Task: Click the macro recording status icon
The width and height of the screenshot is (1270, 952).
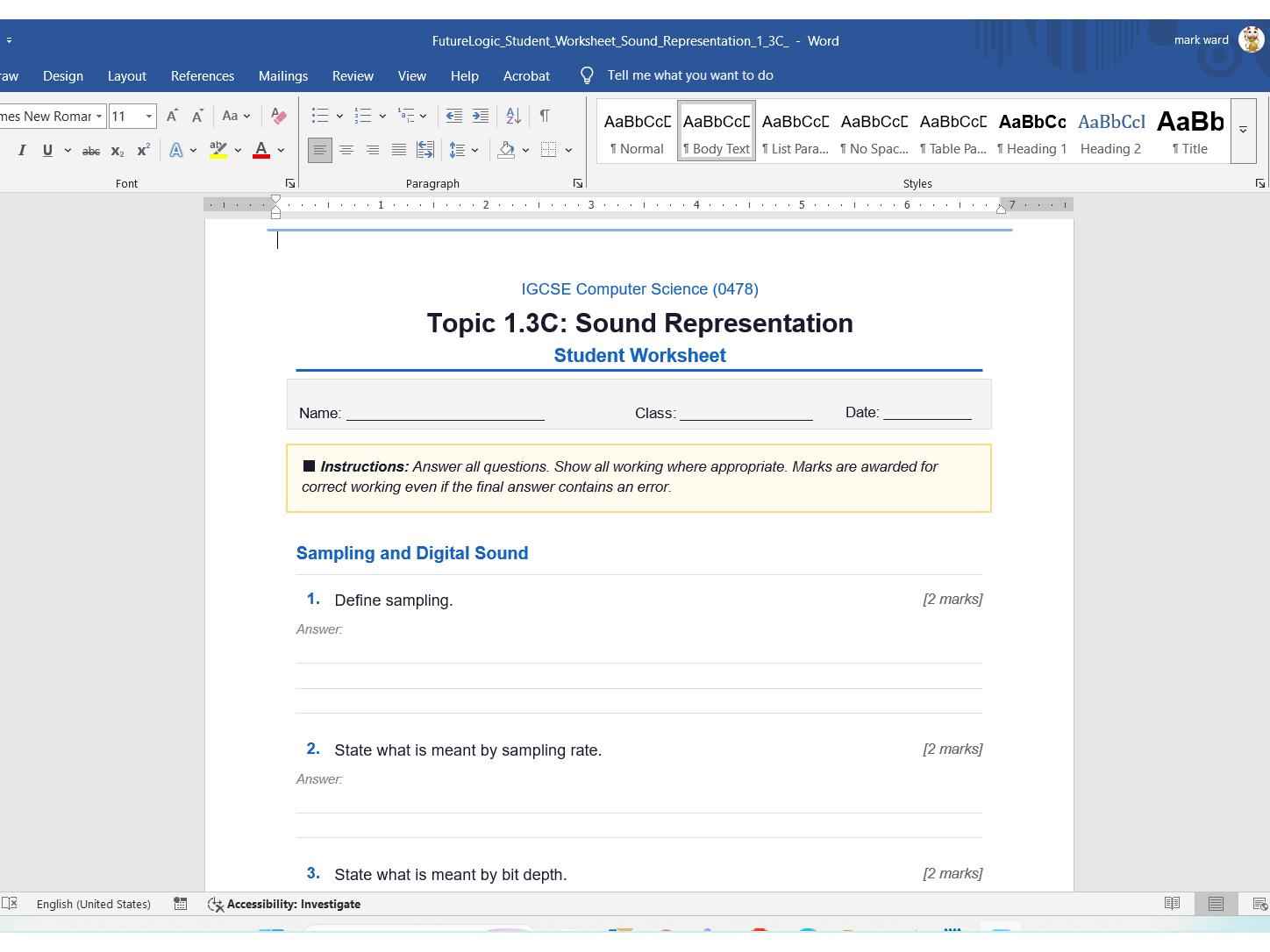Action: coord(181,904)
